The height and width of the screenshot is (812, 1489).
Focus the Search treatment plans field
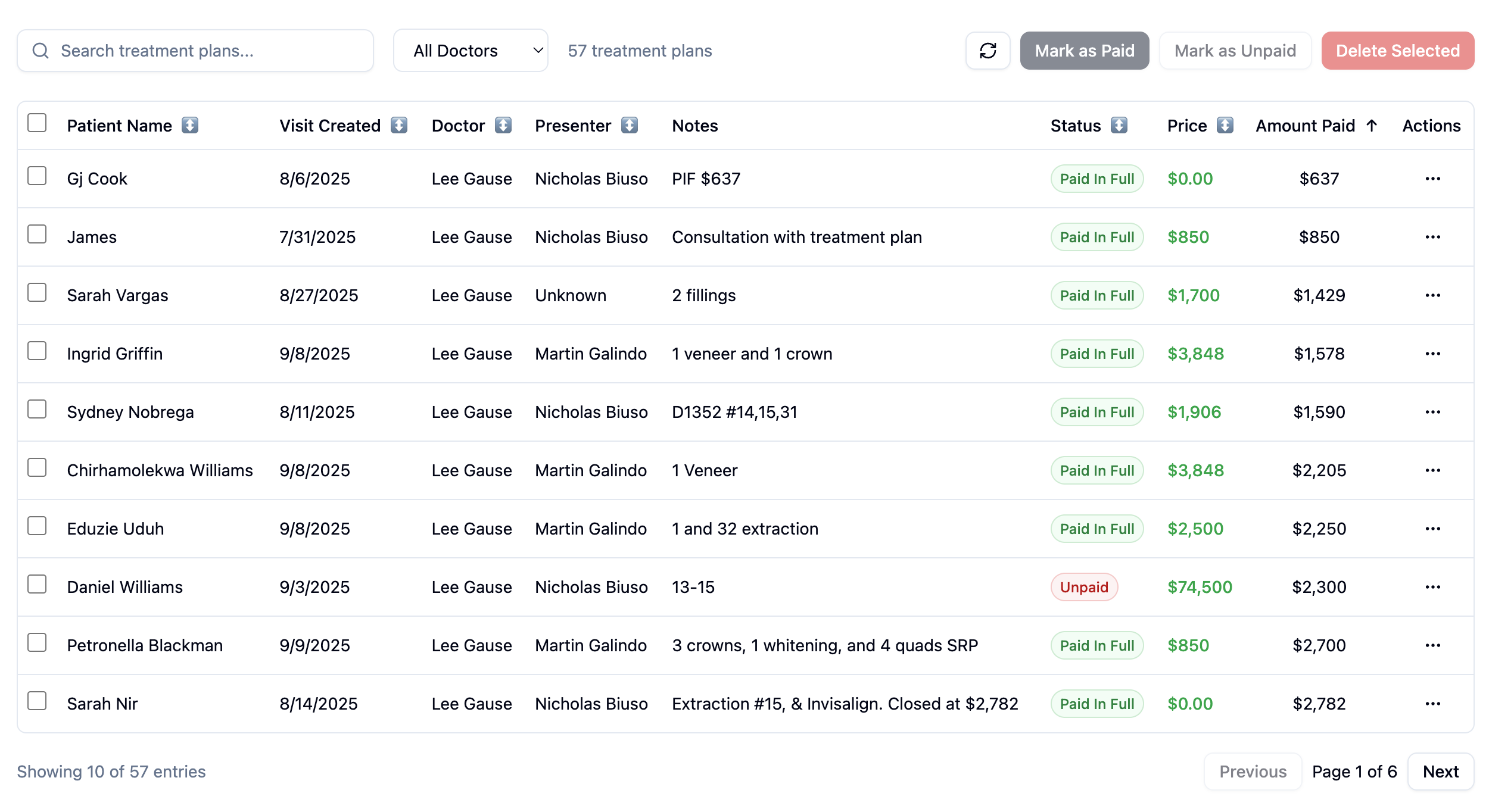pyautogui.click(x=208, y=51)
